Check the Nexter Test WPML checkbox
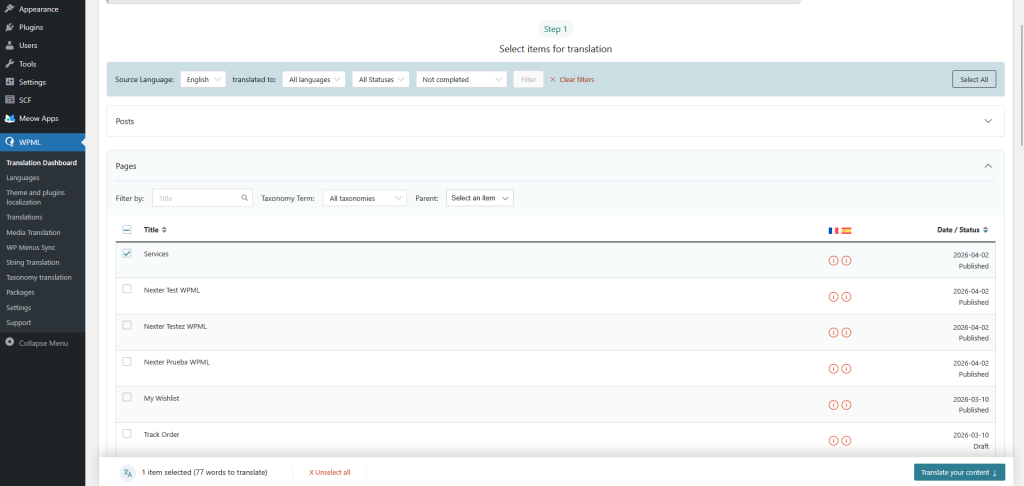This screenshot has width=1024, height=486. click(x=127, y=289)
